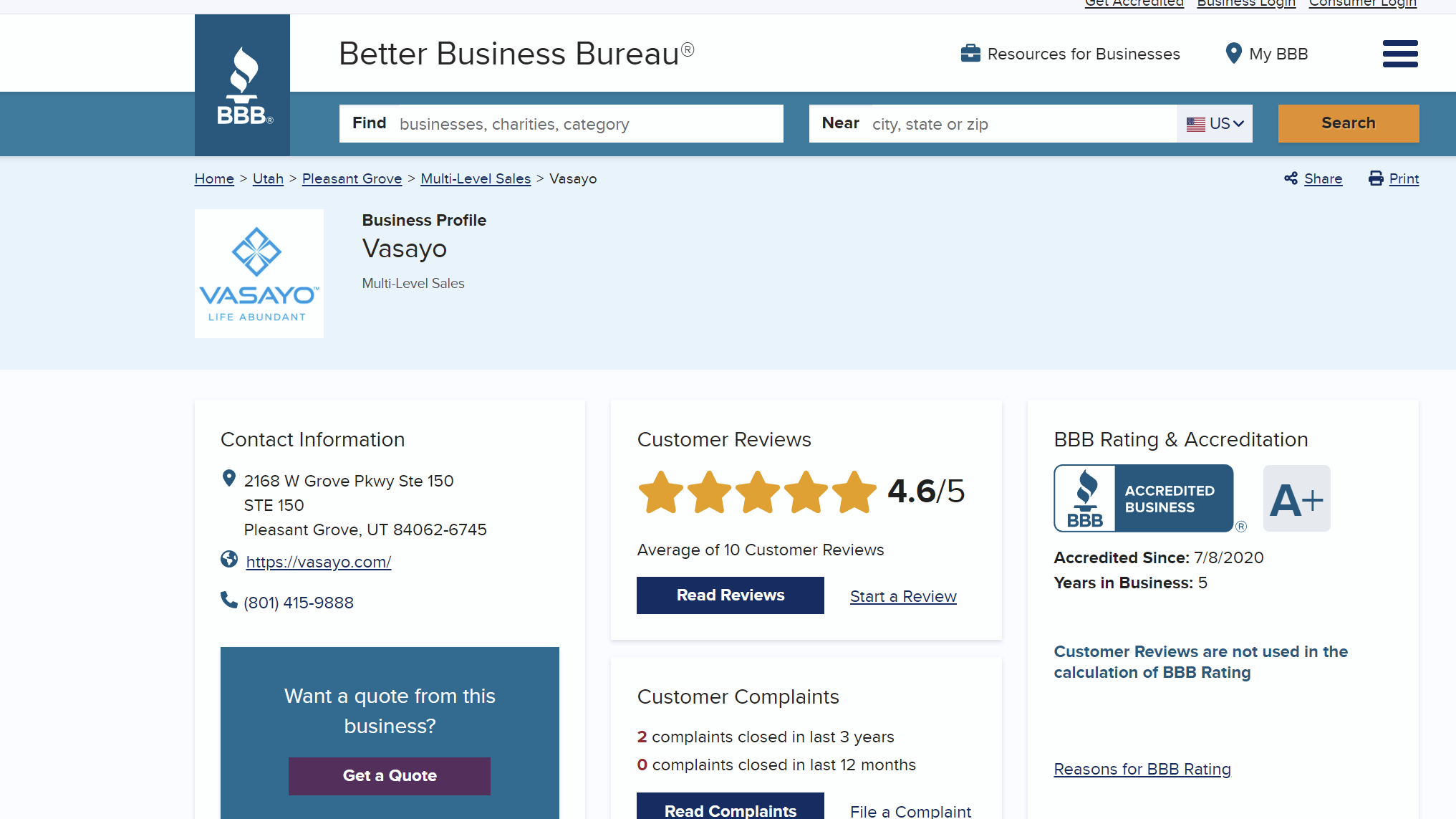This screenshot has width=1456, height=819.
Task: Click the first review star
Action: click(x=660, y=492)
